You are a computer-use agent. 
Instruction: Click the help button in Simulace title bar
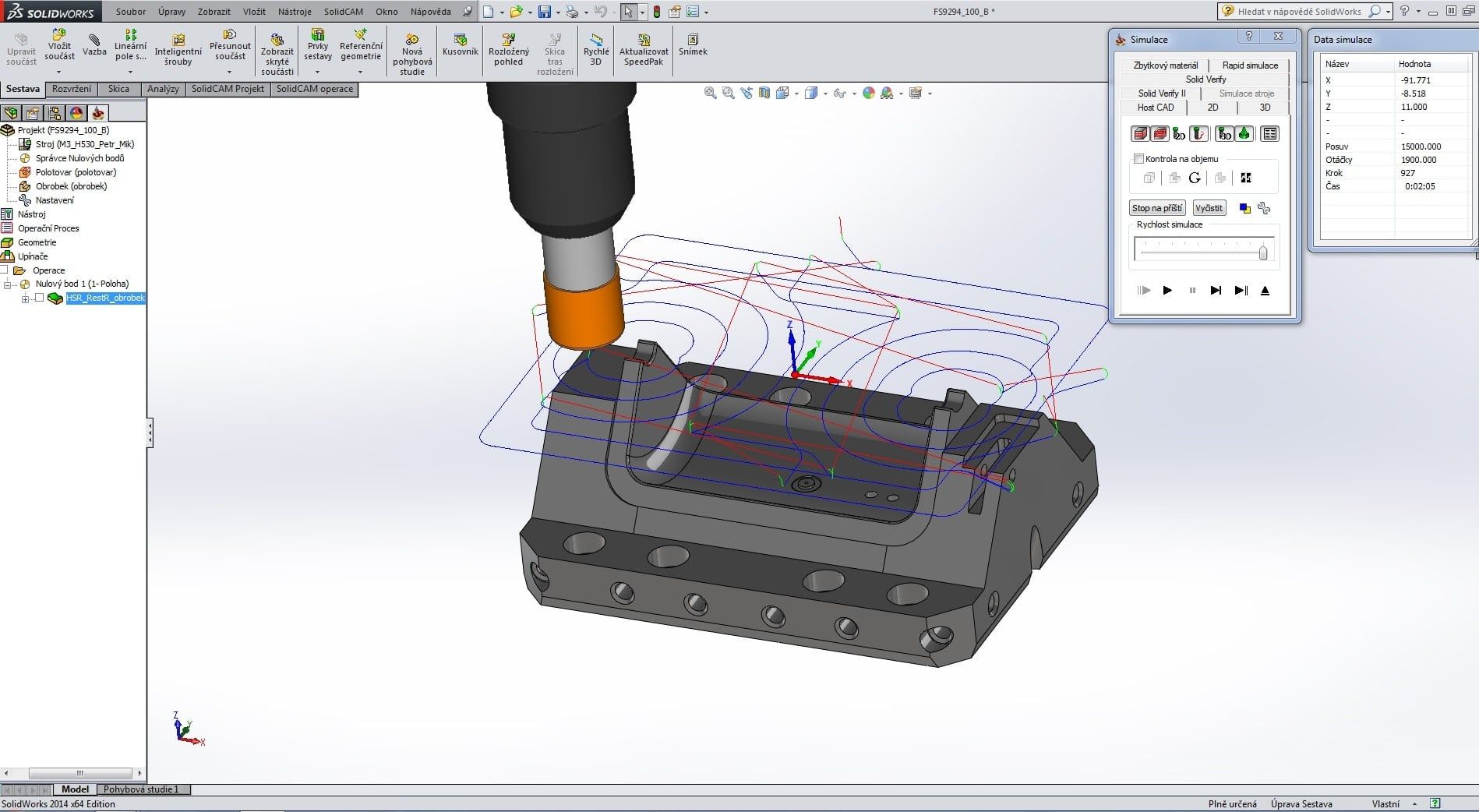tap(1248, 37)
